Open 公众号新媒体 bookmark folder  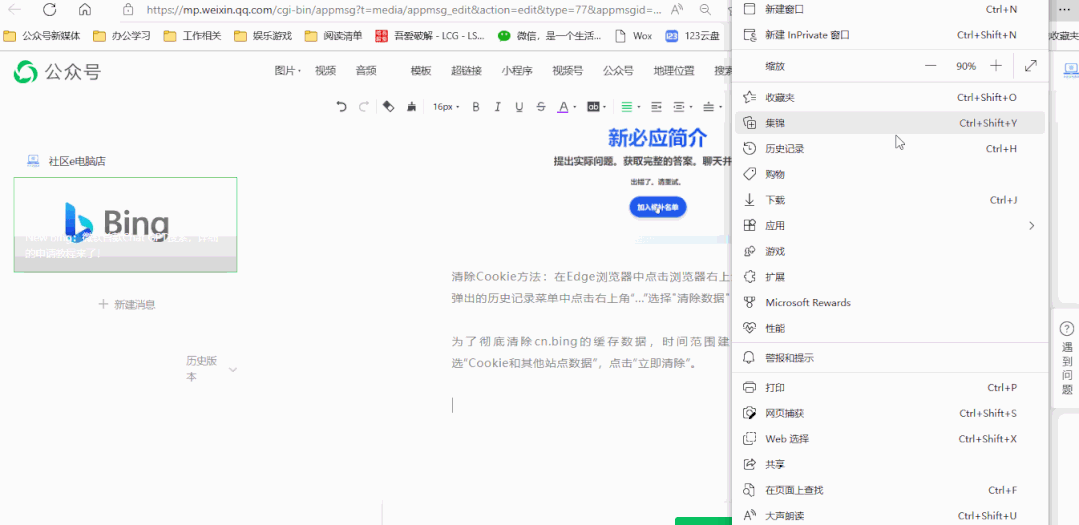tap(41, 36)
